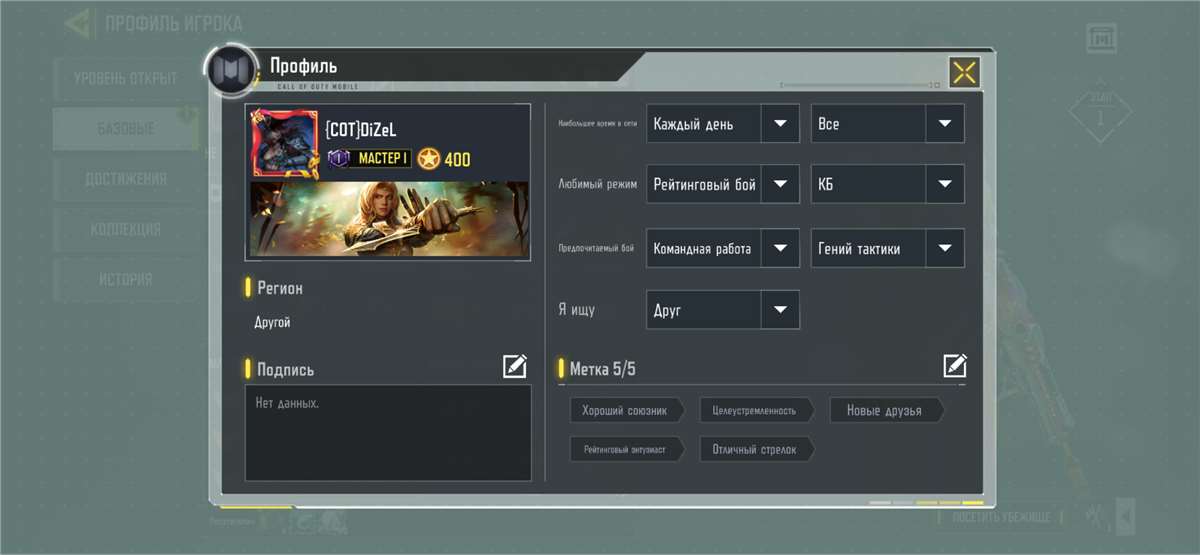This screenshot has height=555, width=1200.
Task: Click the Call of Duty Mobile logo icon
Action: click(x=233, y=72)
